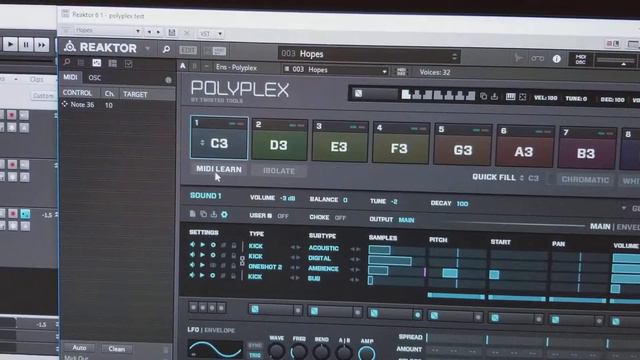Select the C3 sound pad 1
This screenshot has width=640, height=360.
pyautogui.click(x=219, y=138)
